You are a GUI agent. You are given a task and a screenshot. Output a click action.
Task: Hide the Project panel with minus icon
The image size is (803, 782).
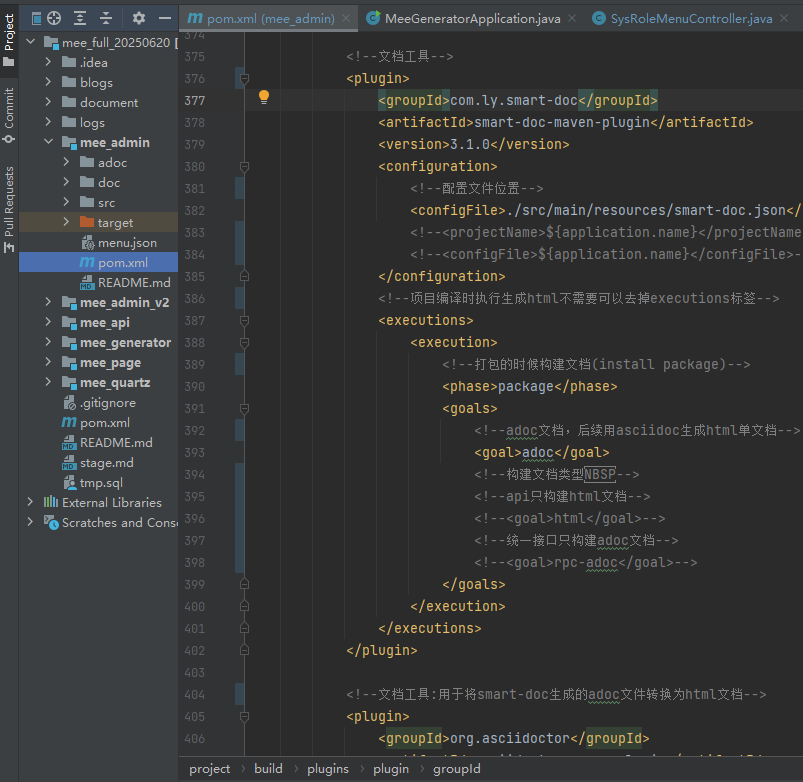[x=165, y=18]
